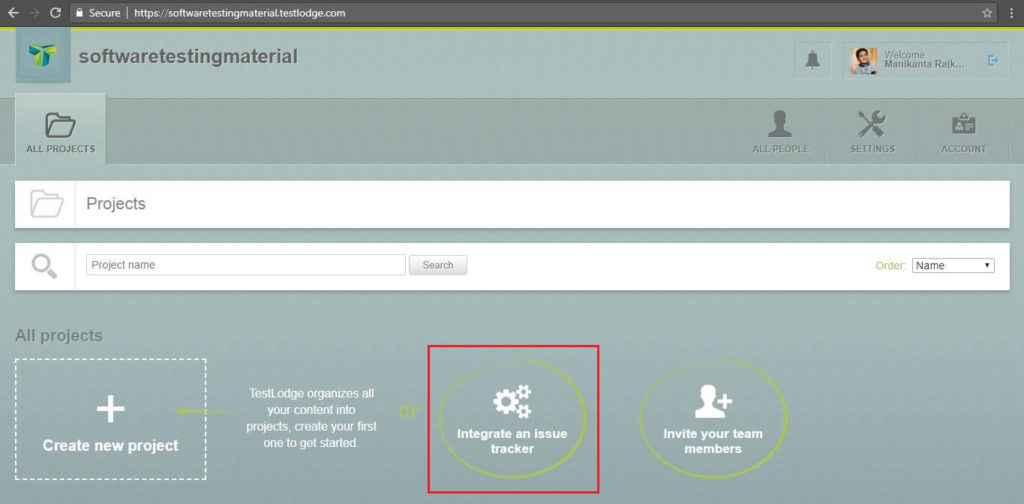Open the All People section
The image size is (1024, 504).
[x=780, y=131]
